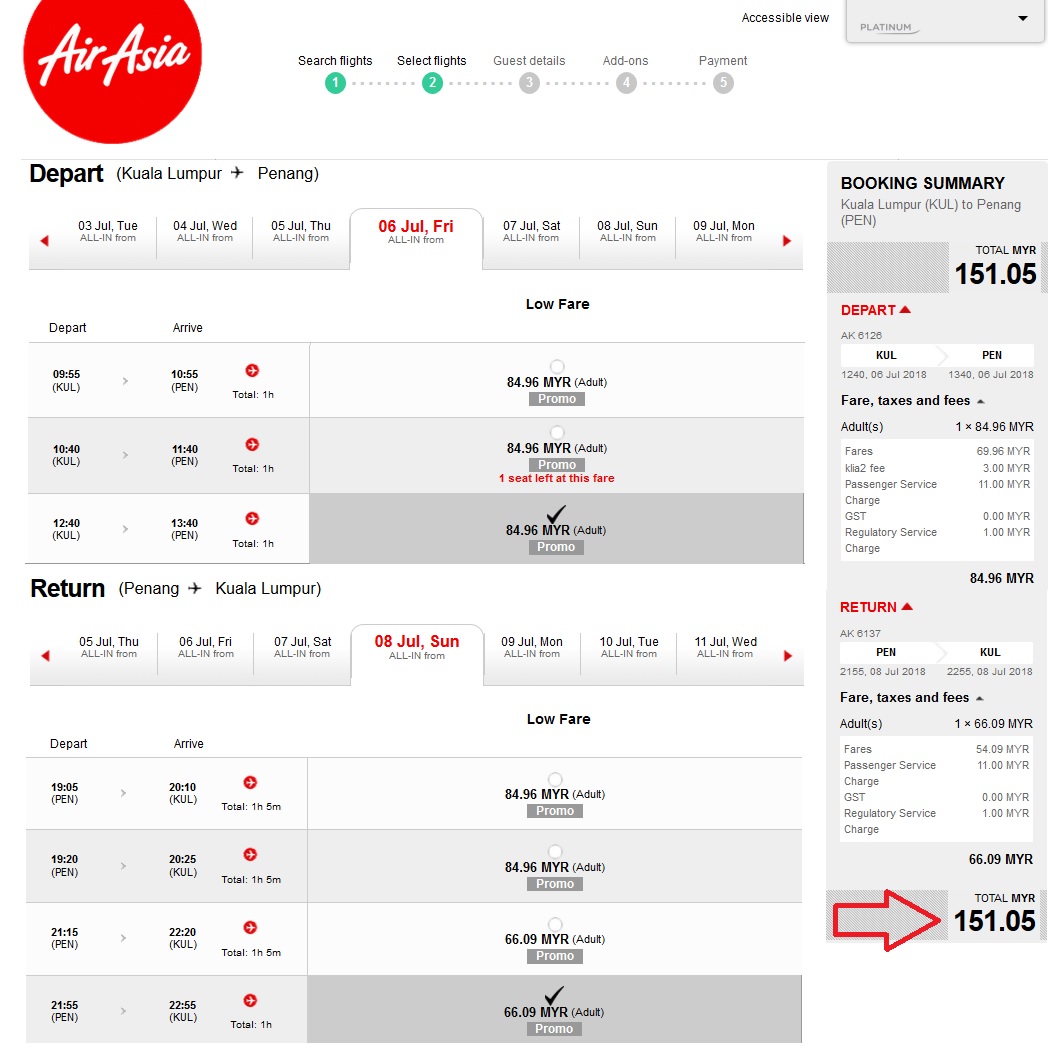The height and width of the screenshot is (1052, 1048).
Task: Choose 09 Jul, Mon return date tab
Action: coord(531,647)
